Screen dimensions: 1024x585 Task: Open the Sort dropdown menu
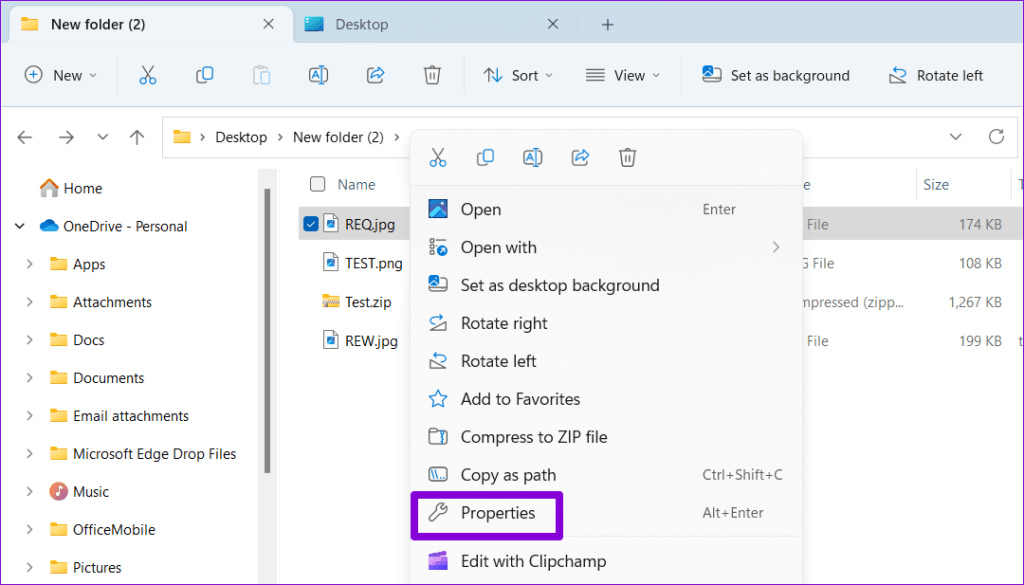(518, 75)
